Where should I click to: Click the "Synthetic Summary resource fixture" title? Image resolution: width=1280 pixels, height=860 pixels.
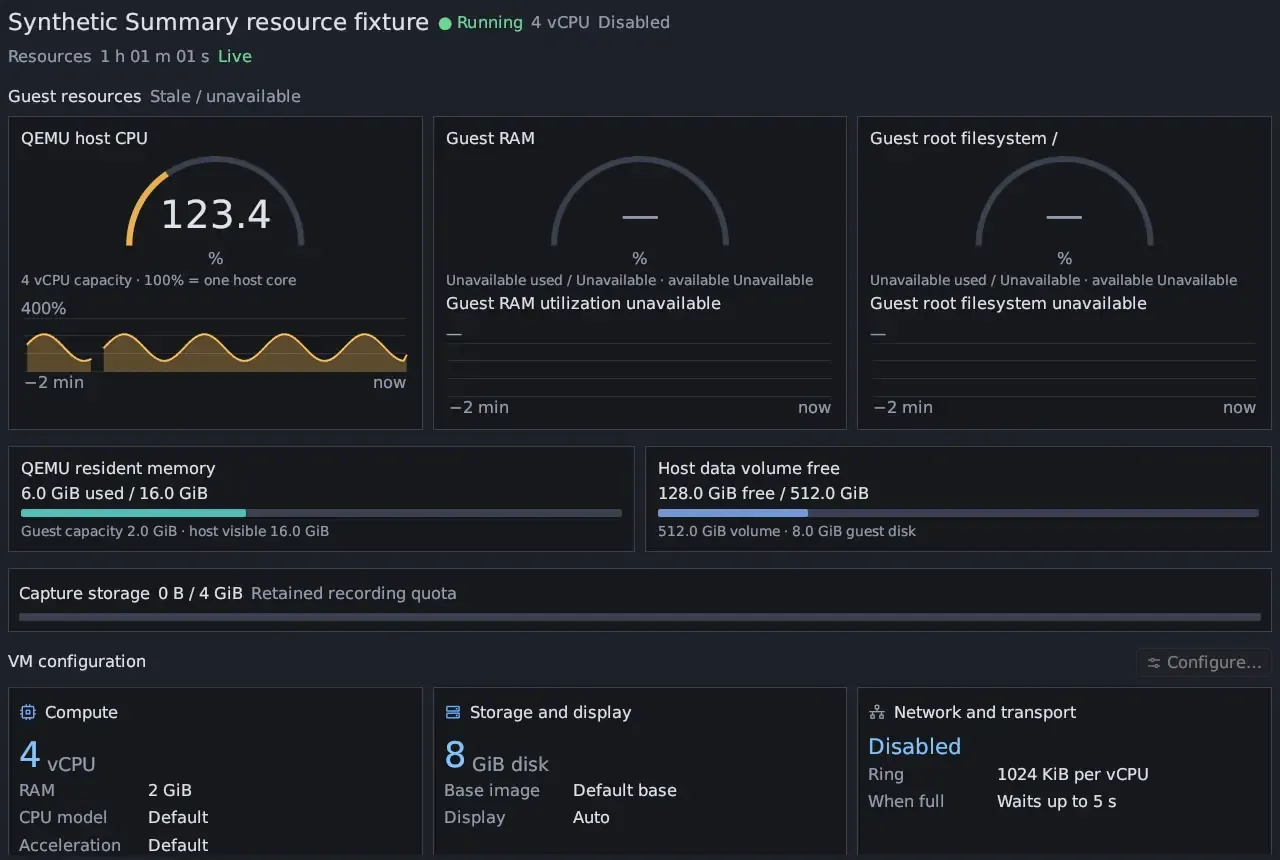click(218, 22)
